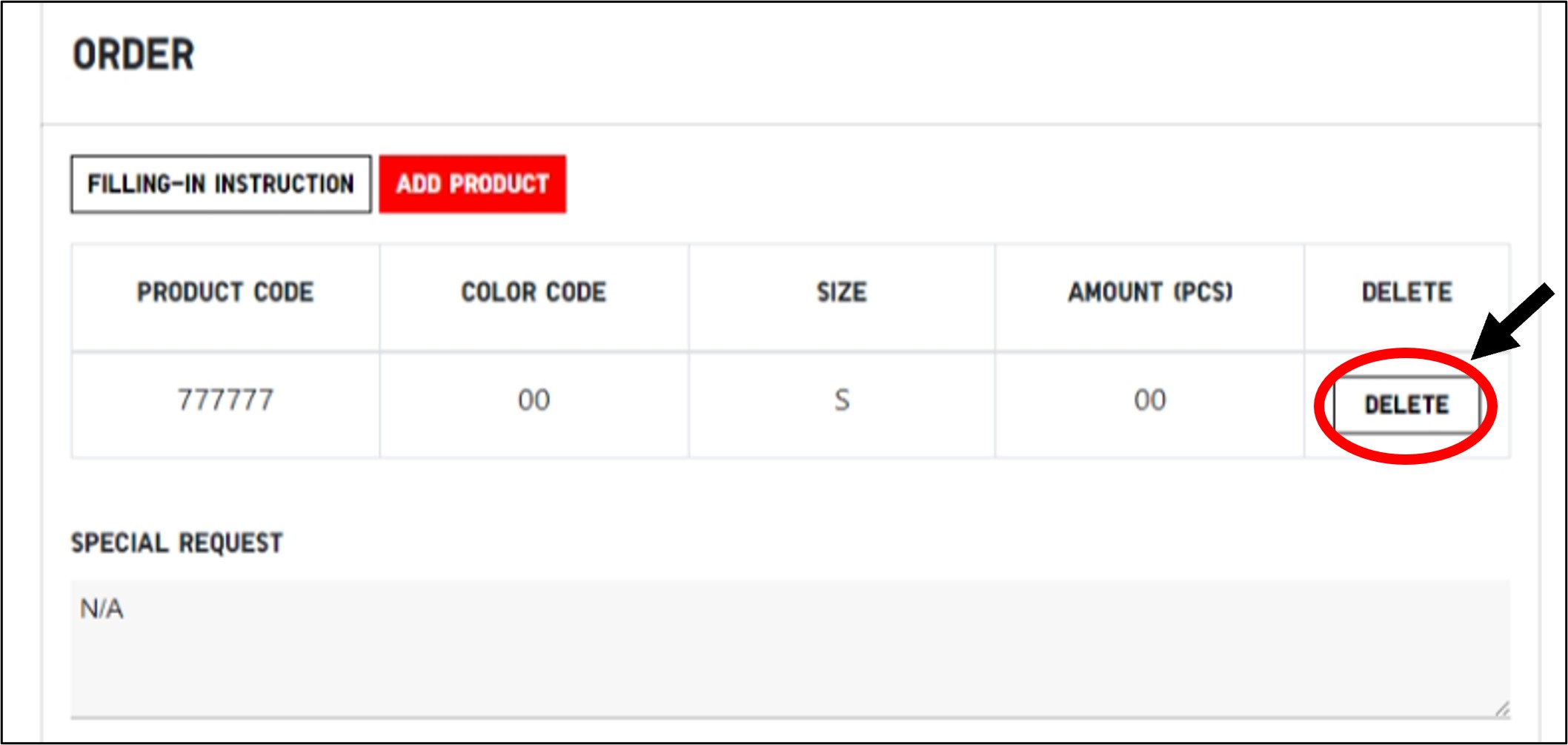Screen dimensions: 1568x745
Task: Select product code 777777 cell
Action: [225, 400]
